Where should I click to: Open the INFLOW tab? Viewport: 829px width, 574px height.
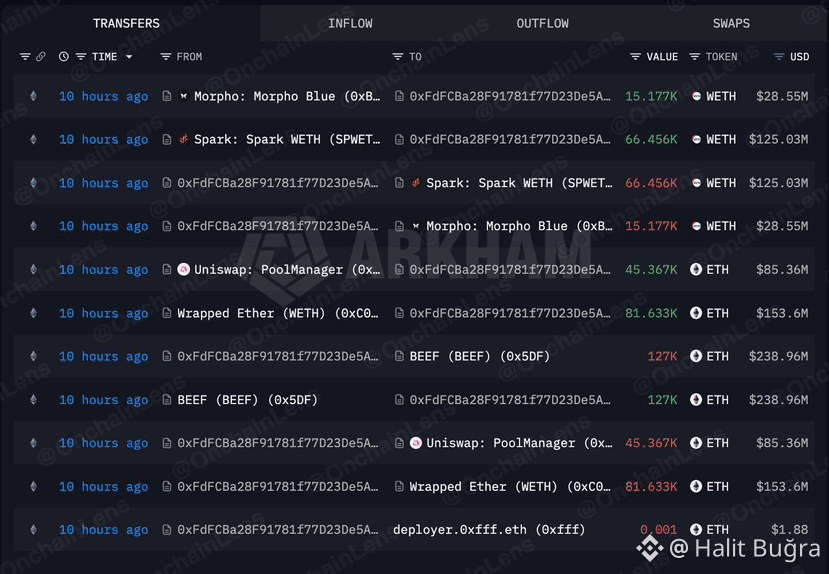350,23
